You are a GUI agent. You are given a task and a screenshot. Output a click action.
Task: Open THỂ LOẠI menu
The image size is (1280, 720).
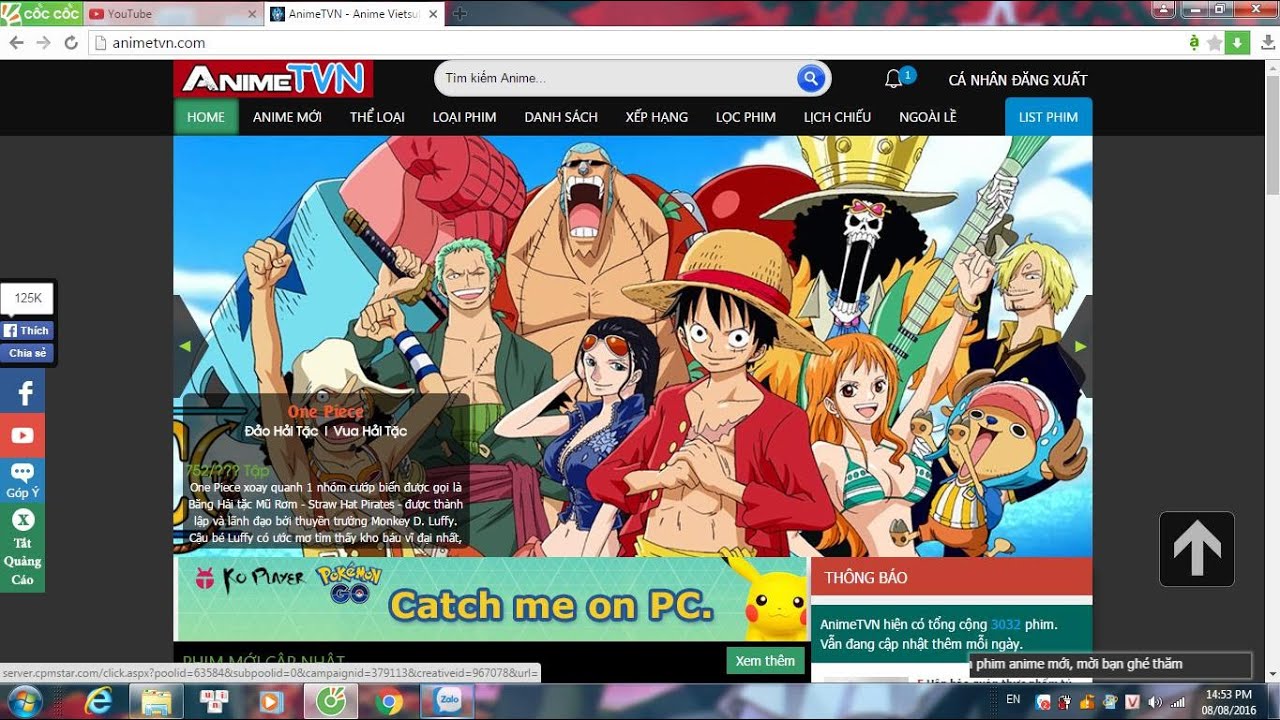click(x=377, y=117)
